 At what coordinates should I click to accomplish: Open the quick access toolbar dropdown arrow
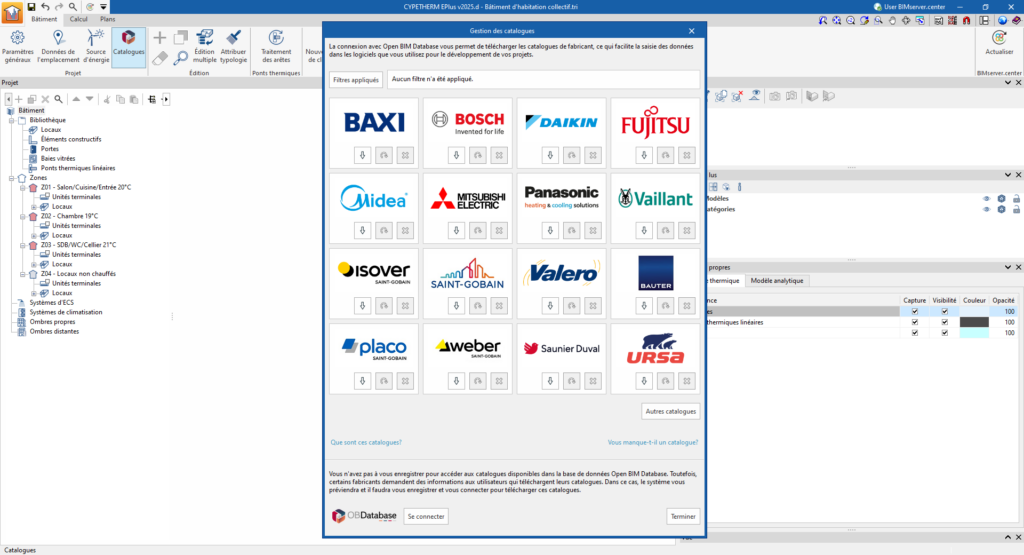click(103, 7)
